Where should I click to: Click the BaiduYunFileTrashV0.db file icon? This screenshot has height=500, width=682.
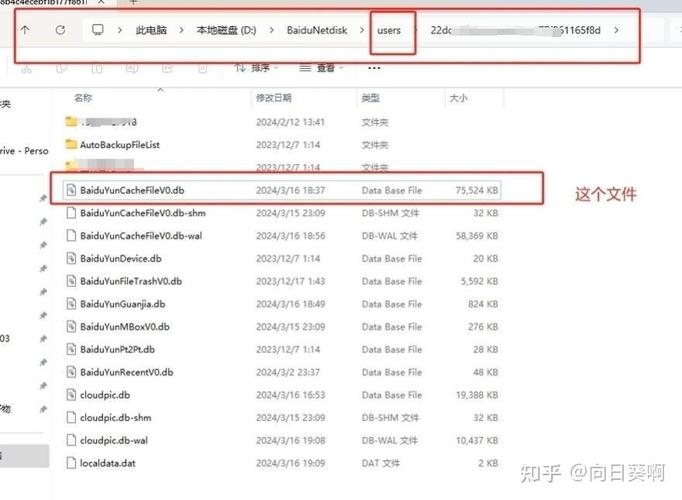click(71, 281)
